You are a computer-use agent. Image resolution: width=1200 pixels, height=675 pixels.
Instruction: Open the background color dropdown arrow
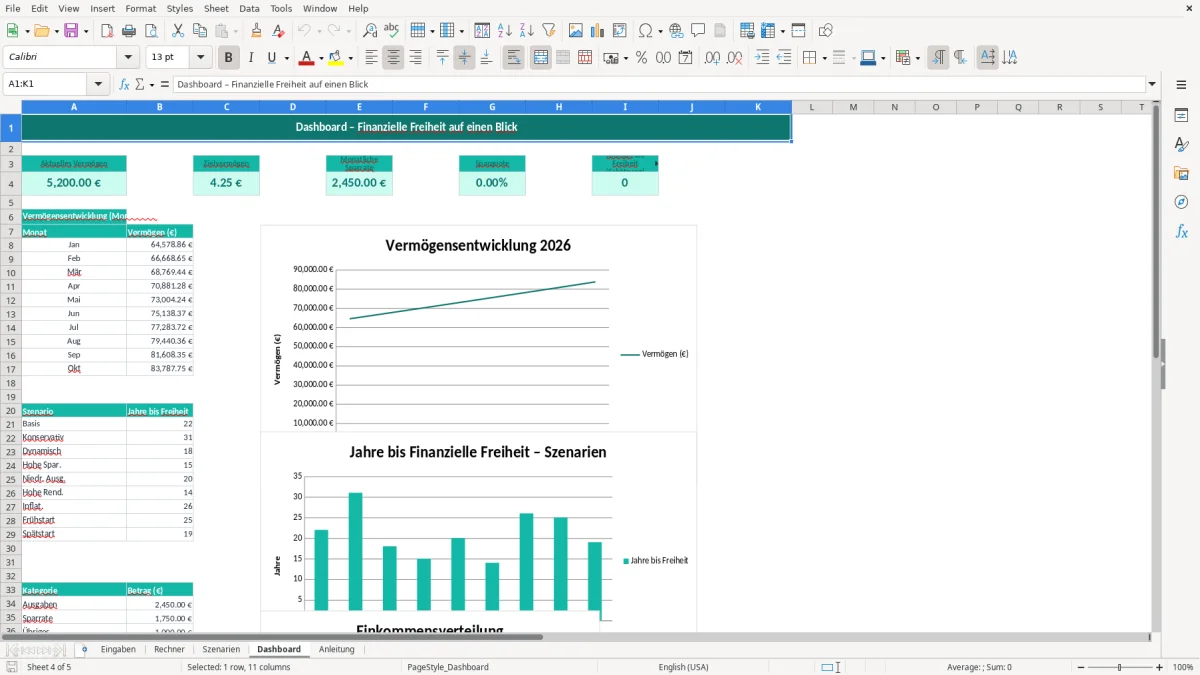(x=350, y=58)
